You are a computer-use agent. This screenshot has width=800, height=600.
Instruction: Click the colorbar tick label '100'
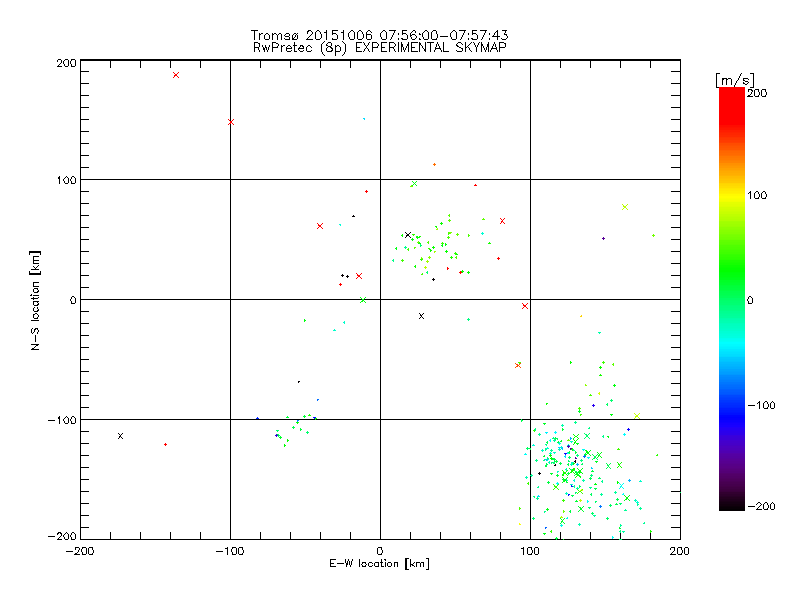click(x=757, y=195)
